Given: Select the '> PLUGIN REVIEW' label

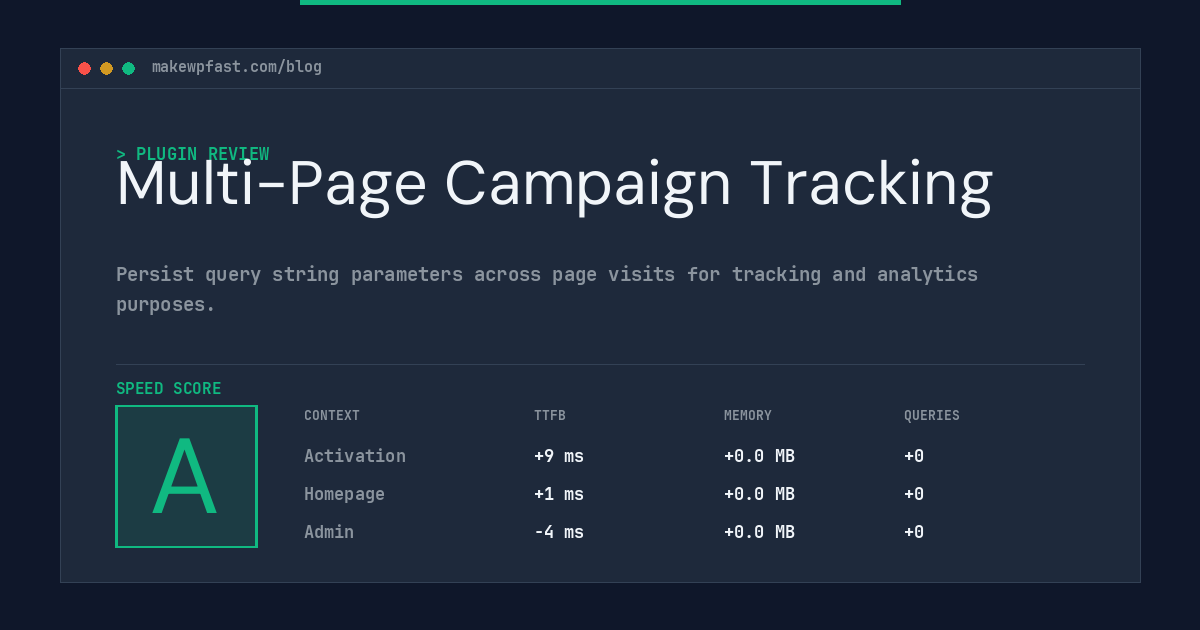Looking at the screenshot, I should coord(192,154).
